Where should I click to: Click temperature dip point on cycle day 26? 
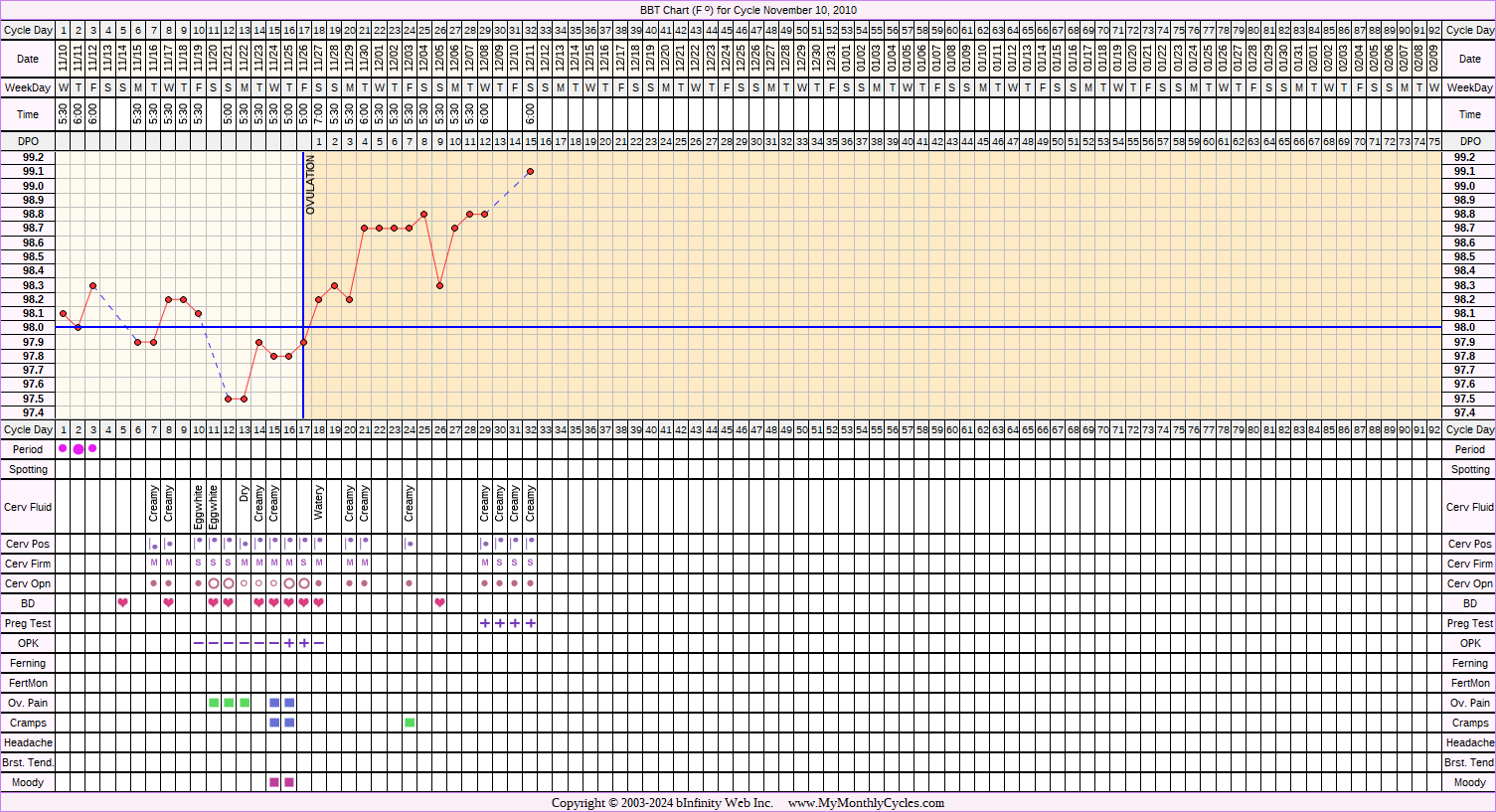(x=439, y=285)
